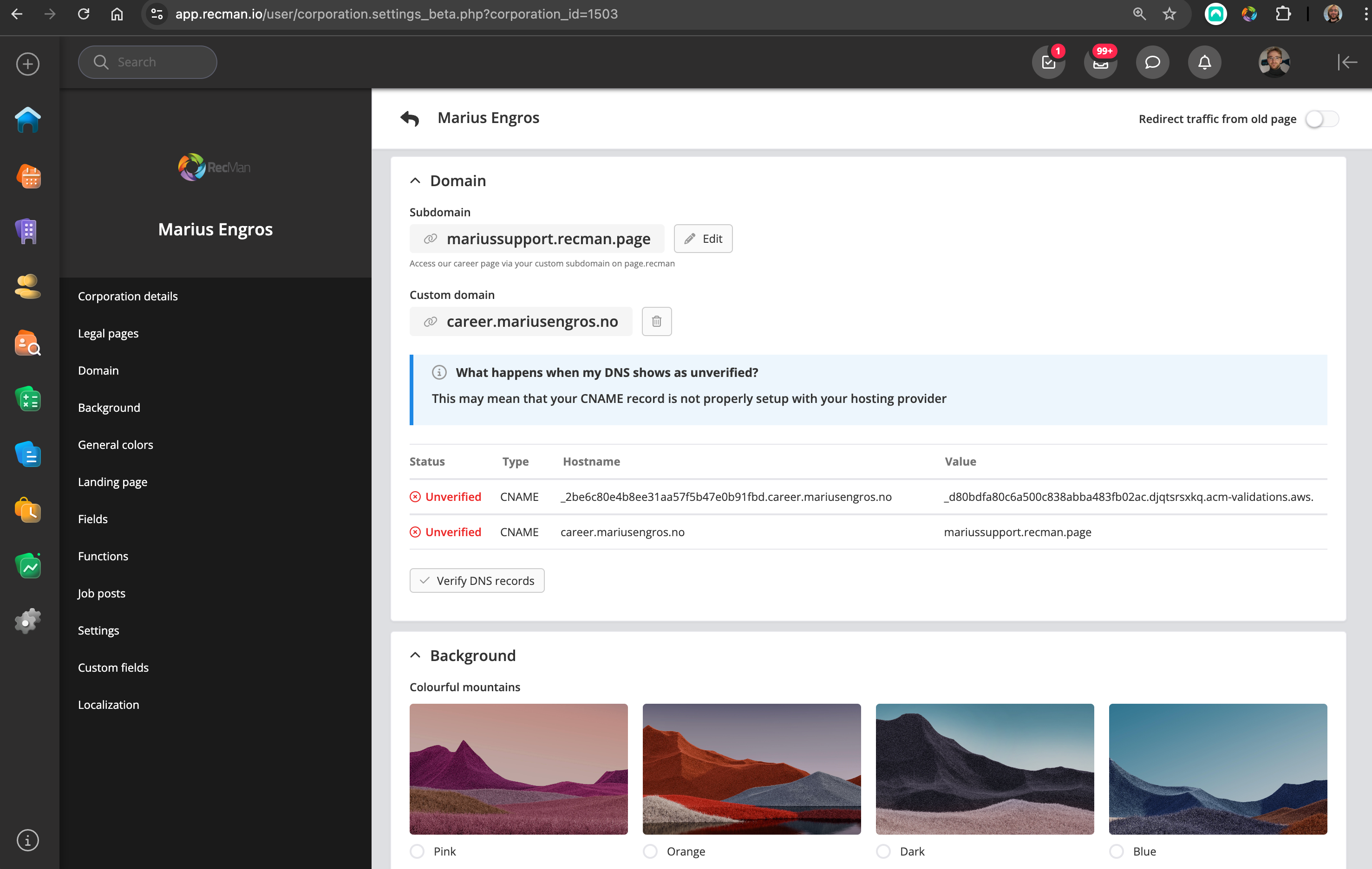Open the chat messages icon
Viewport: 1372px width, 869px height.
(x=1152, y=62)
